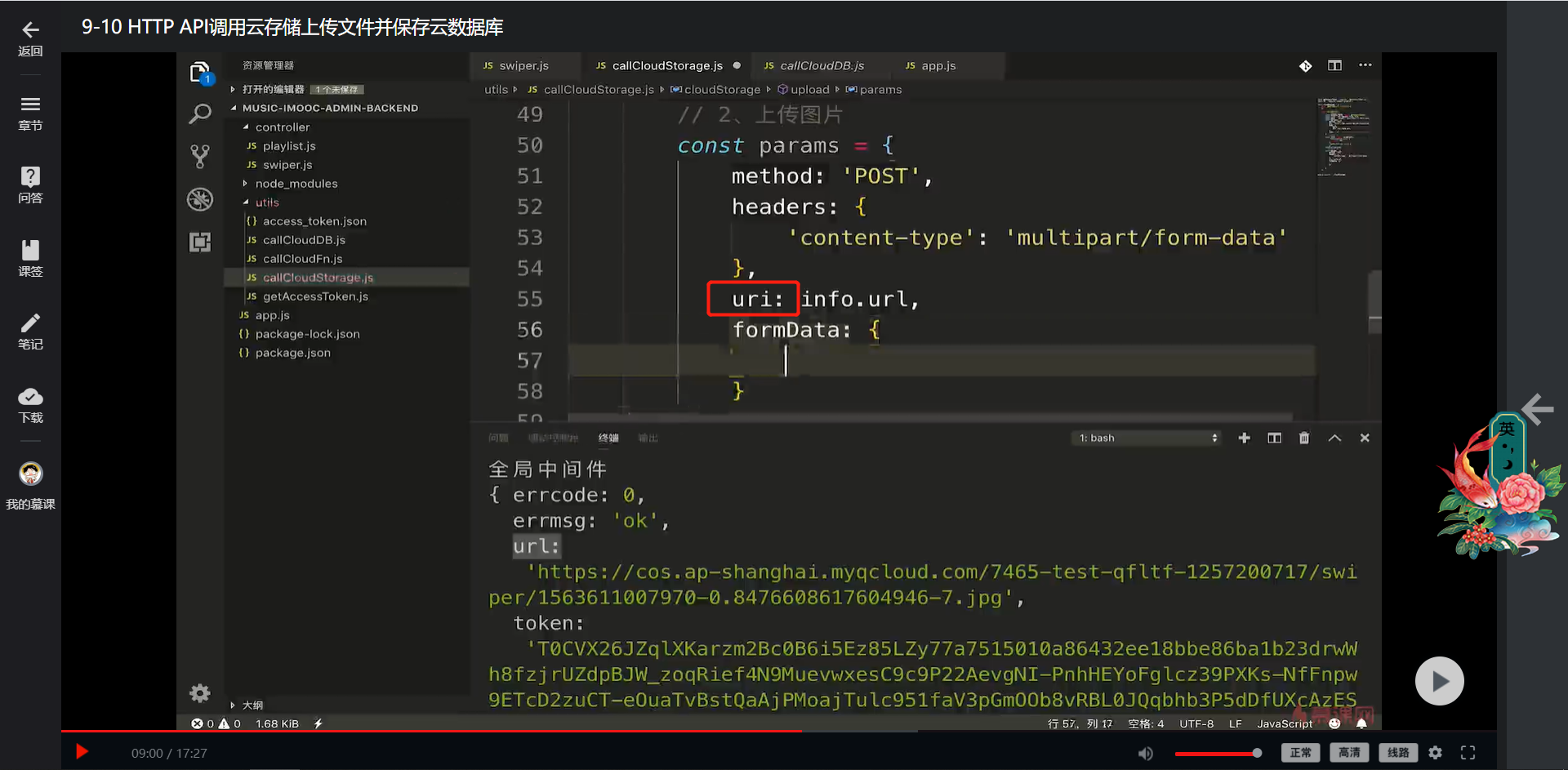This screenshot has width=1568, height=770.
Task: Seek on the red video progress bar
Action: pyautogui.click(x=779, y=731)
